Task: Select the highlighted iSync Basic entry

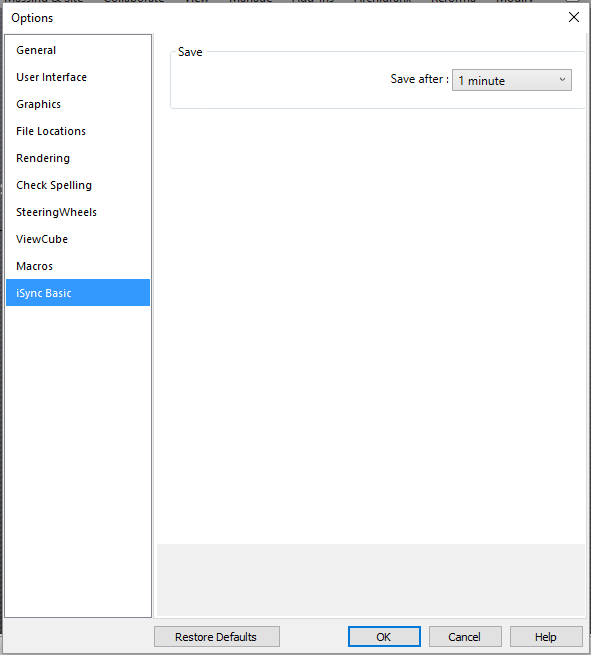Action: [x=78, y=293]
